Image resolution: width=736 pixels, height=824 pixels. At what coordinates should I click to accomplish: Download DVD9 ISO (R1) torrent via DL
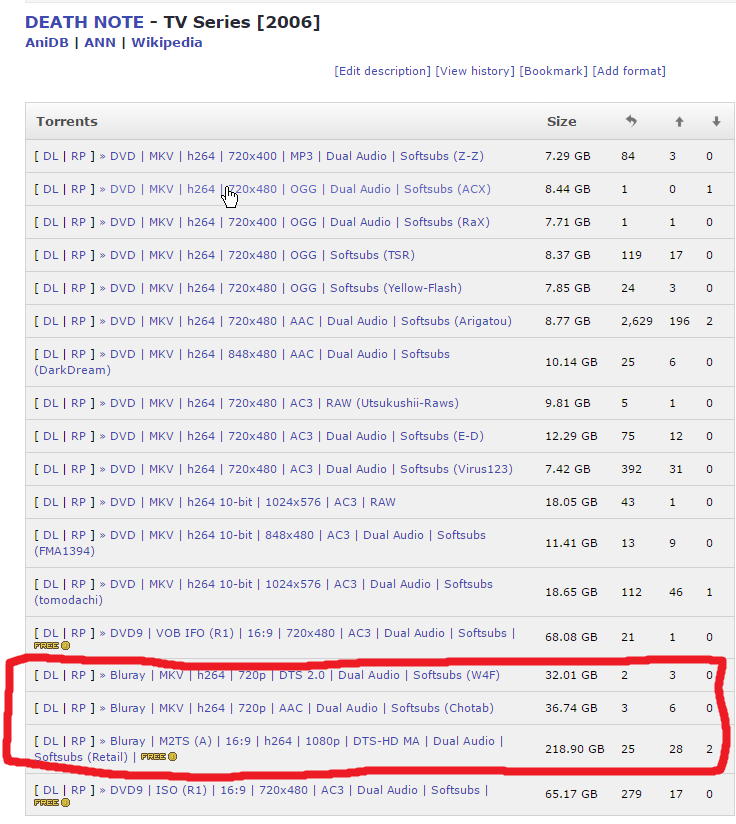coord(50,790)
